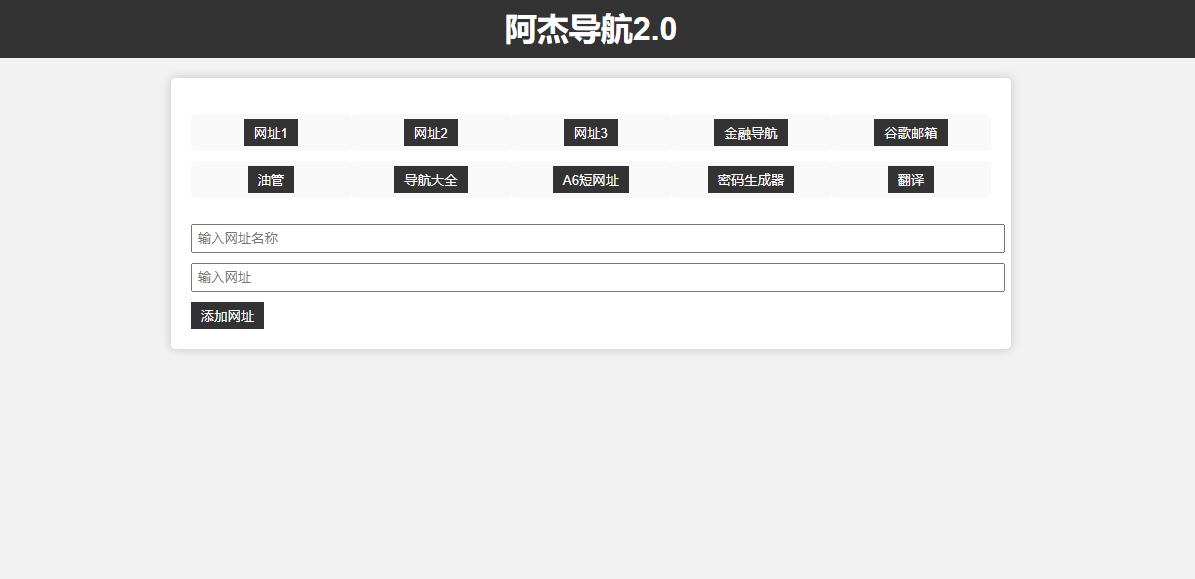The height and width of the screenshot is (579, 1195).
Task: Open the 网址1 navigation link
Action: (x=270, y=132)
